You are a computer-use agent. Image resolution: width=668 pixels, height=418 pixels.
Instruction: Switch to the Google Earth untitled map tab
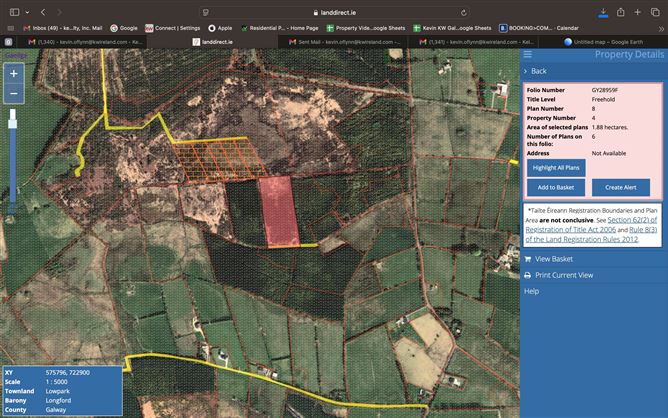(598, 42)
